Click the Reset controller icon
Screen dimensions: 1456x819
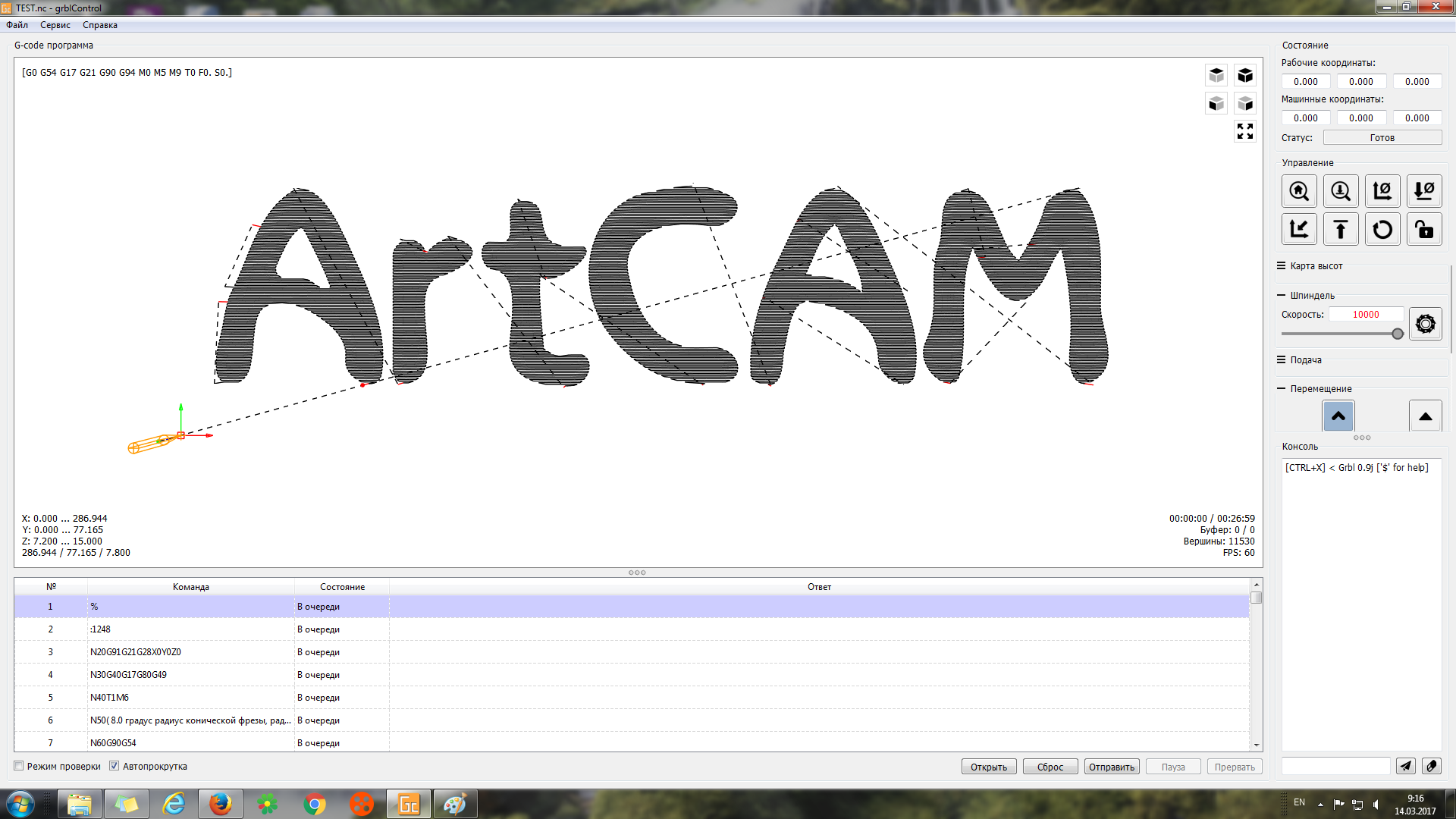point(1382,230)
